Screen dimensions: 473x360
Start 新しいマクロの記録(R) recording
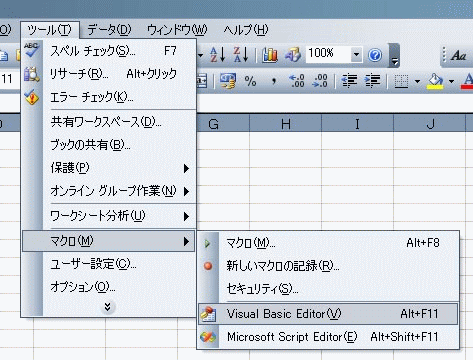pos(328,266)
